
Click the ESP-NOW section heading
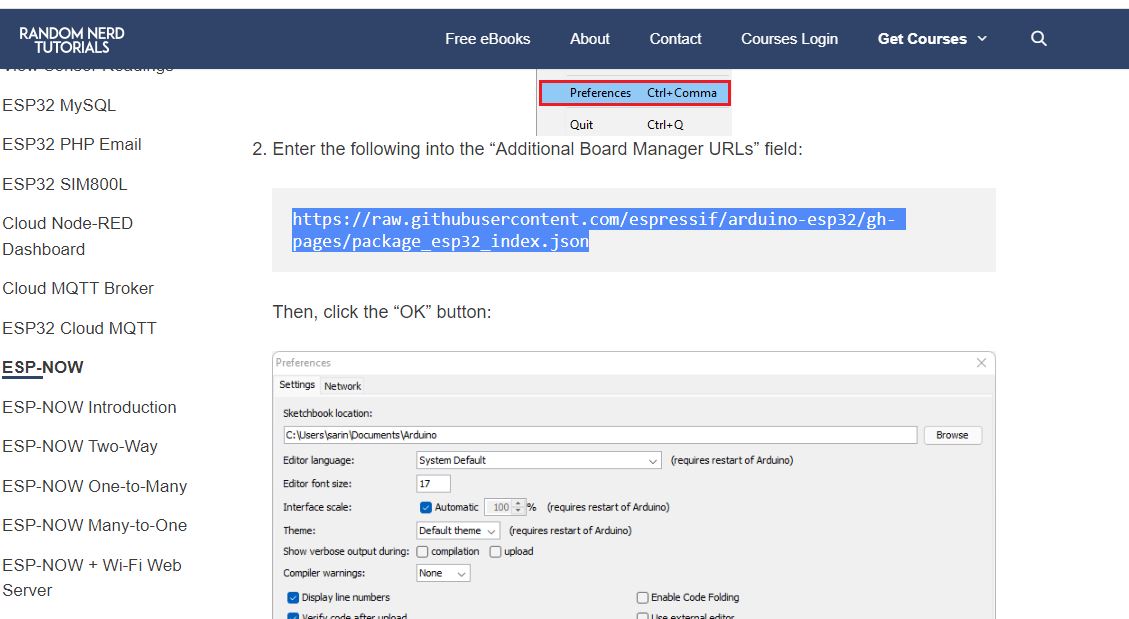pyautogui.click(x=42, y=368)
